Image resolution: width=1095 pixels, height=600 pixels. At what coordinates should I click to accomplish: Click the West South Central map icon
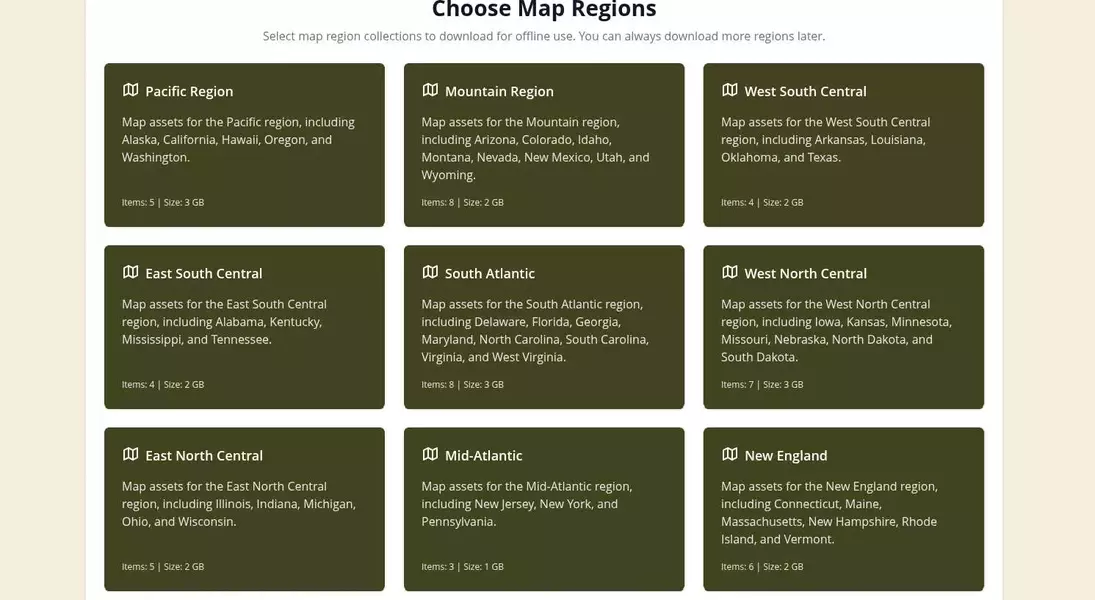tap(730, 90)
